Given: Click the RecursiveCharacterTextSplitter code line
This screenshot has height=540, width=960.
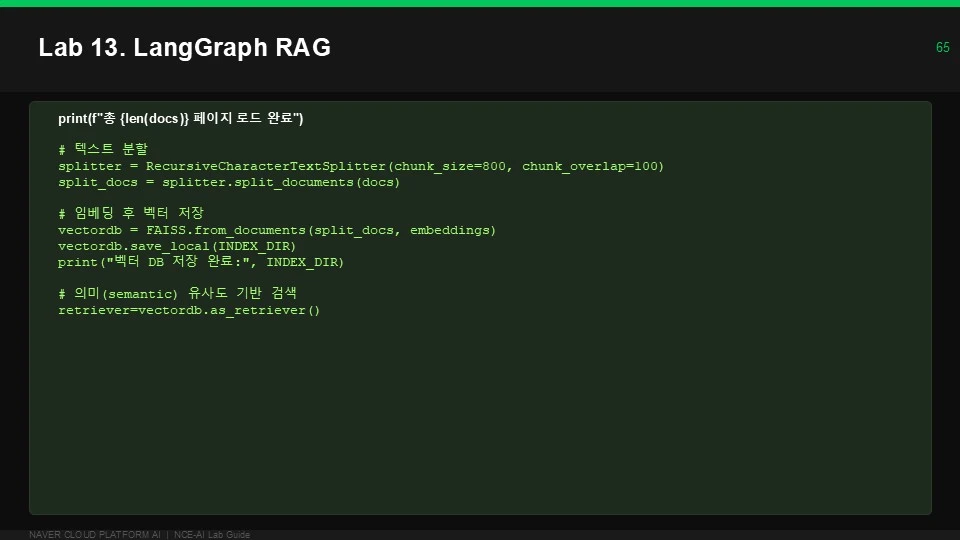Looking at the screenshot, I should (361, 166).
